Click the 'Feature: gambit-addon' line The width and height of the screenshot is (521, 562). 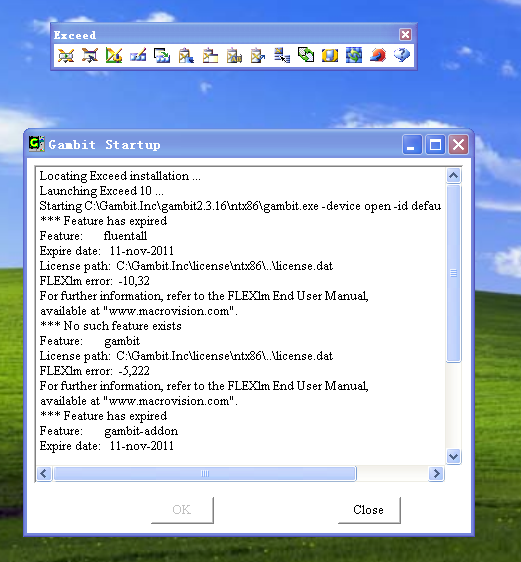pos(109,431)
